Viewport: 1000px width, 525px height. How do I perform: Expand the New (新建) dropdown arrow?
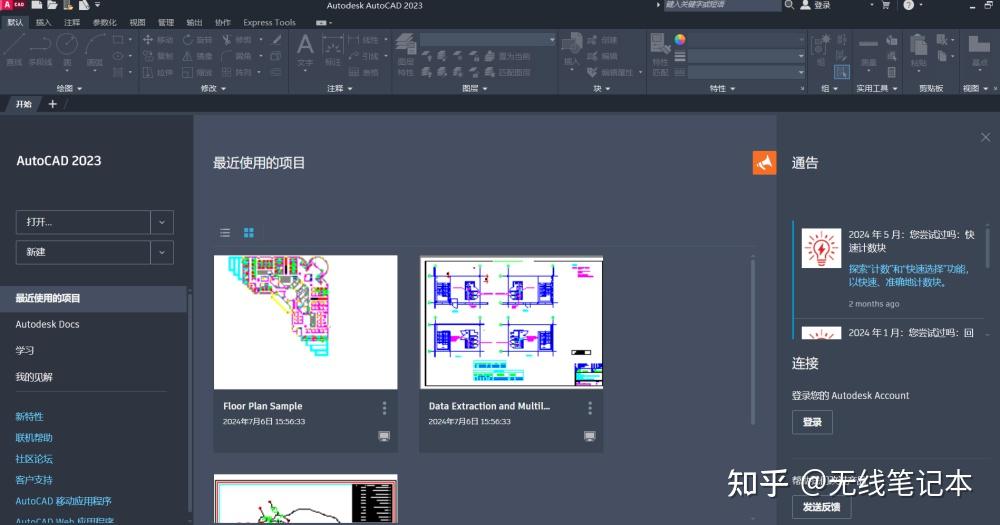(x=162, y=252)
